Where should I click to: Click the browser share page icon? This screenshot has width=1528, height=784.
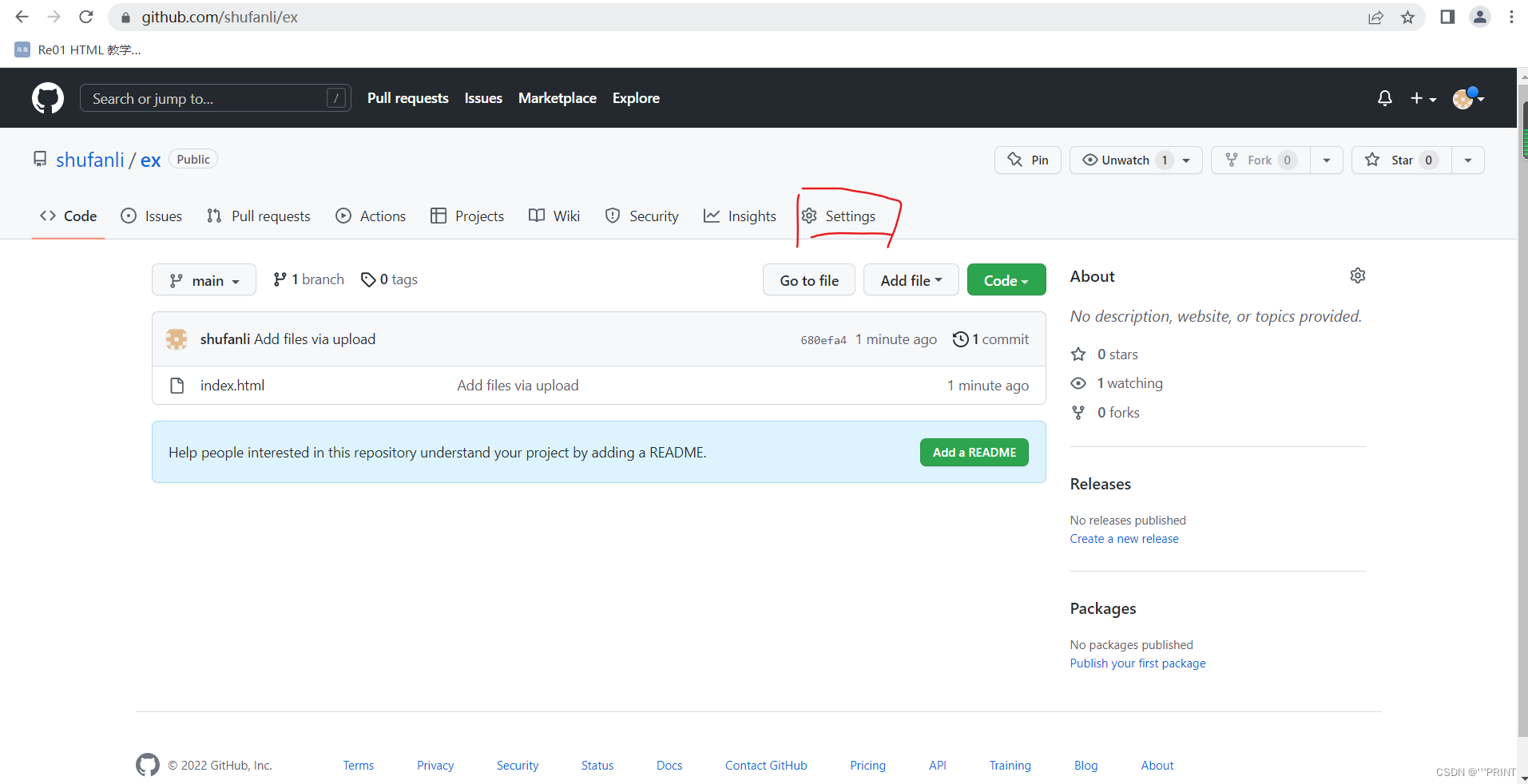(x=1375, y=18)
